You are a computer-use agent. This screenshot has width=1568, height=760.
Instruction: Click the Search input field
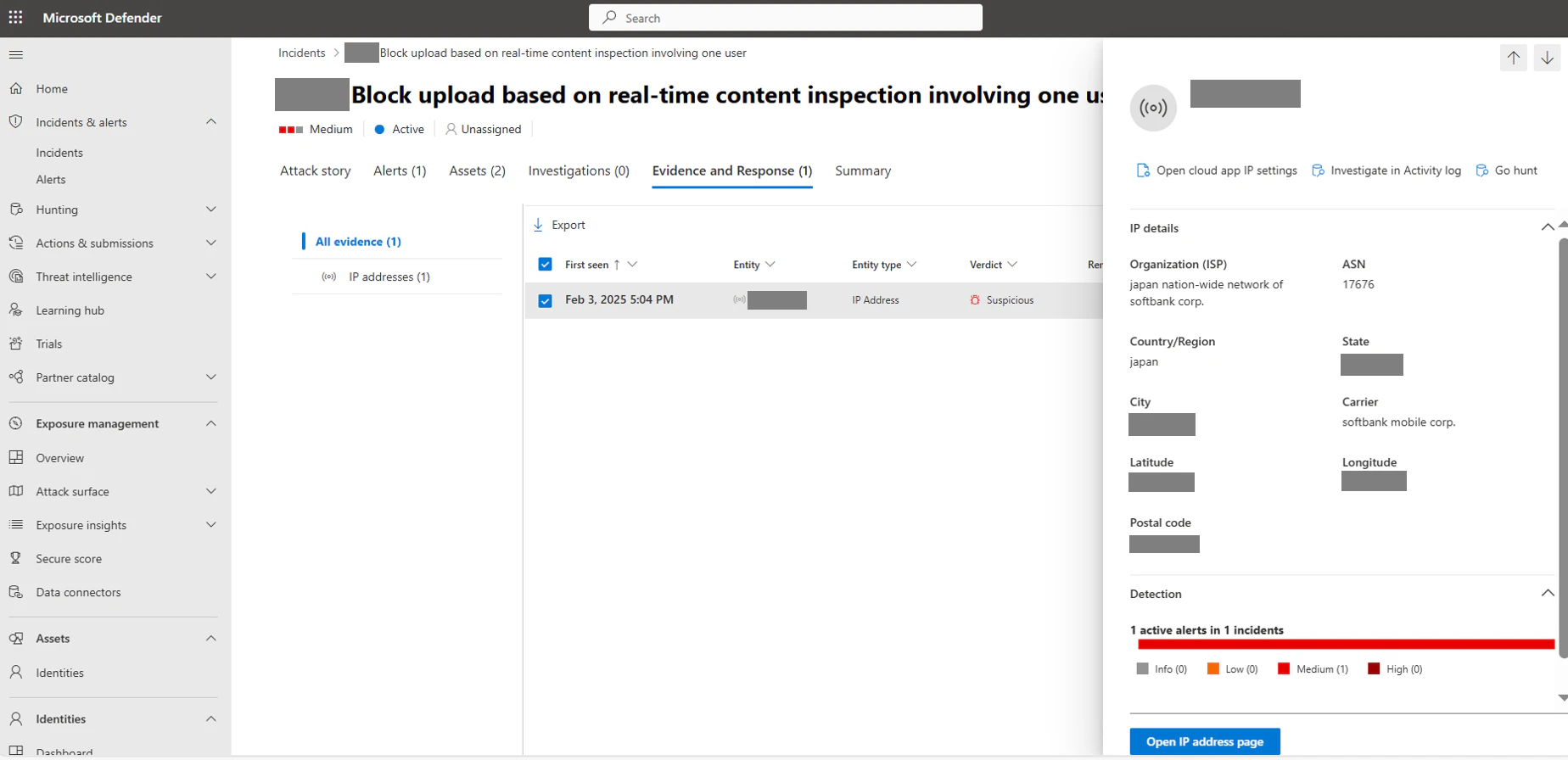[786, 18]
